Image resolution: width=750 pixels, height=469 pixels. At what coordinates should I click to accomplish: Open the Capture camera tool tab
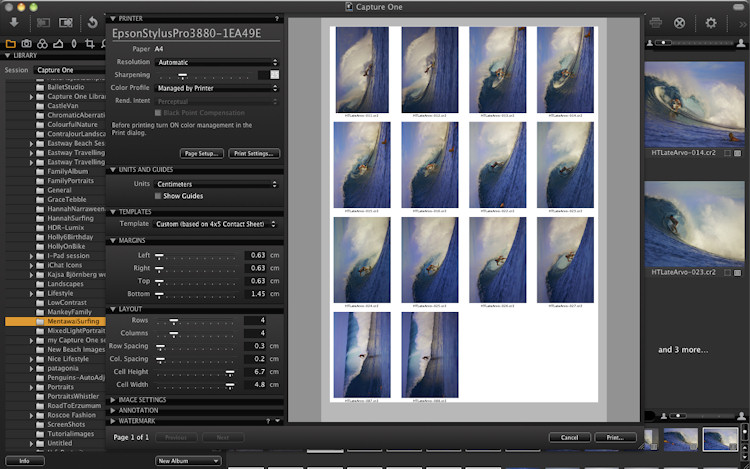click(x=26, y=44)
